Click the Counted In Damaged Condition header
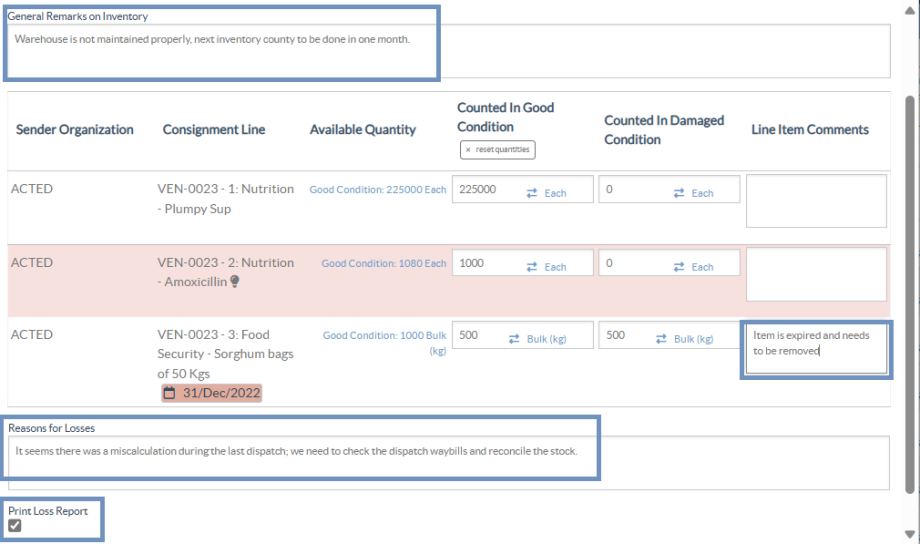Image resolution: width=920 pixels, height=544 pixels. (664, 130)
